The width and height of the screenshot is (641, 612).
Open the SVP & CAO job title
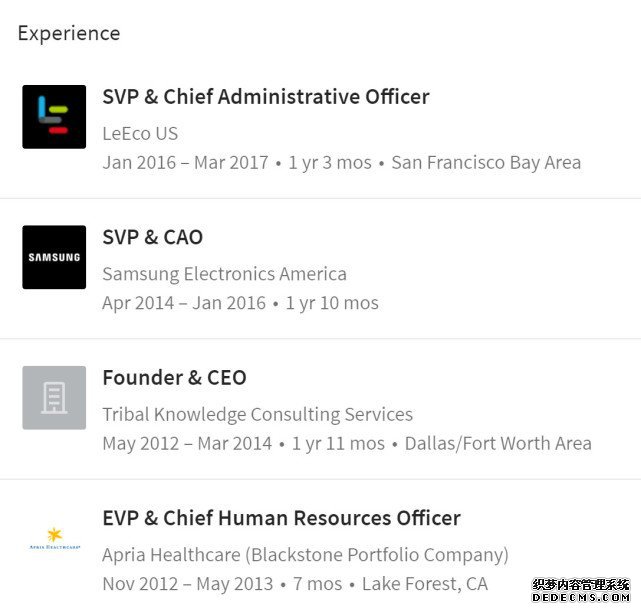(x=152, y=237)
